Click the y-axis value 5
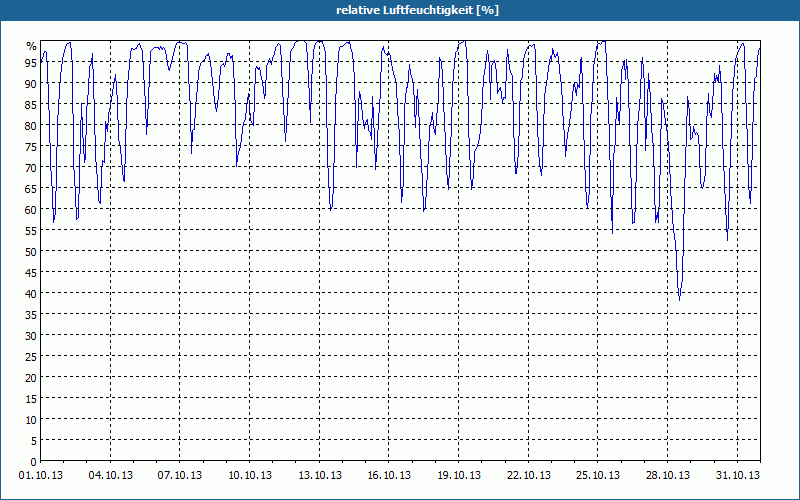Screen dimensions: 800x500 tap(34, 441)
